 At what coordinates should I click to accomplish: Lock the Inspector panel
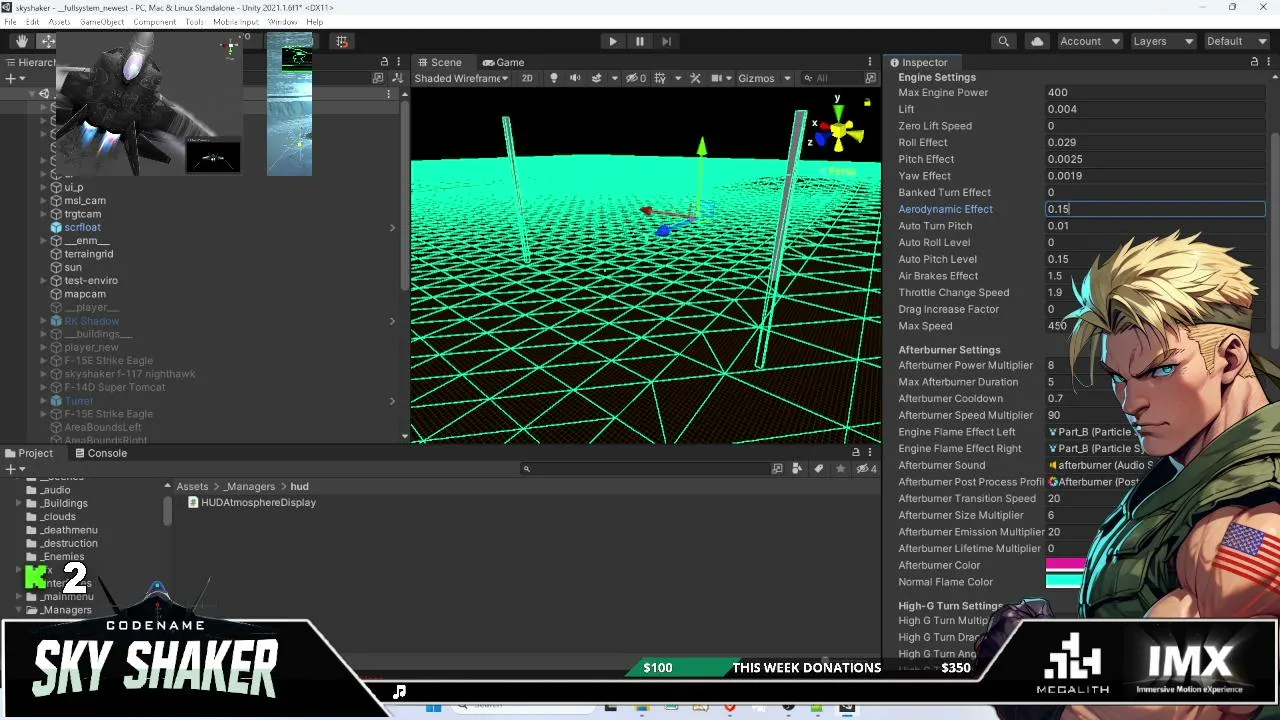[1254, 62]
